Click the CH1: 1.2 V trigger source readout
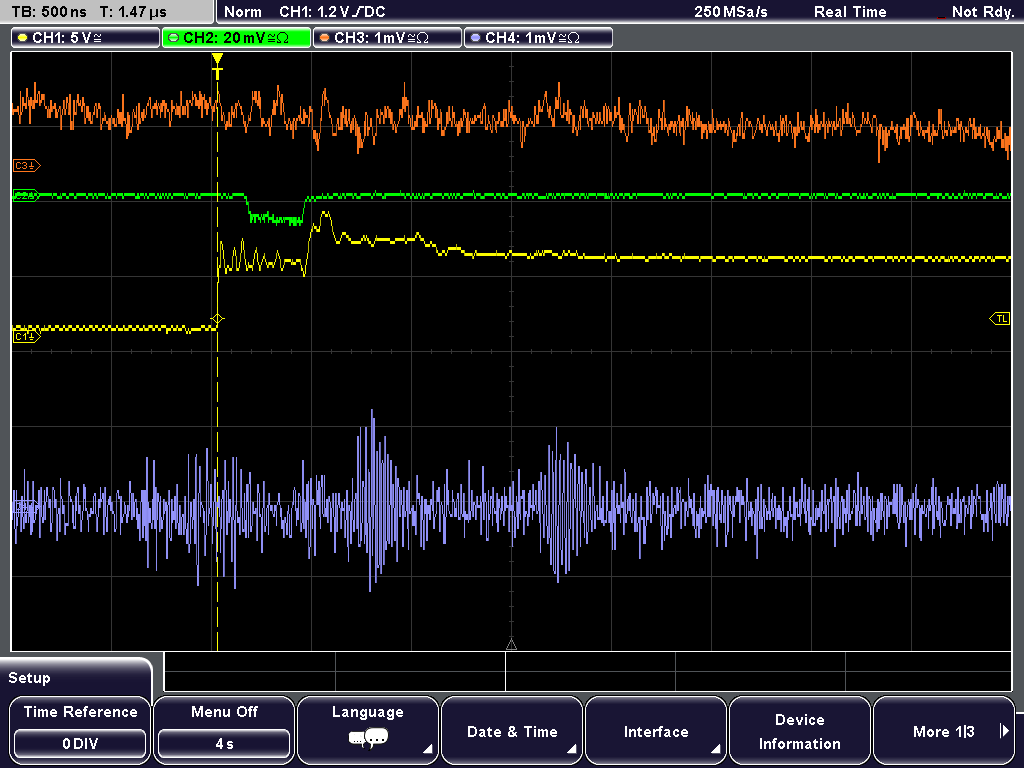This screenshot has width=1024, height=768. (332, 12)
